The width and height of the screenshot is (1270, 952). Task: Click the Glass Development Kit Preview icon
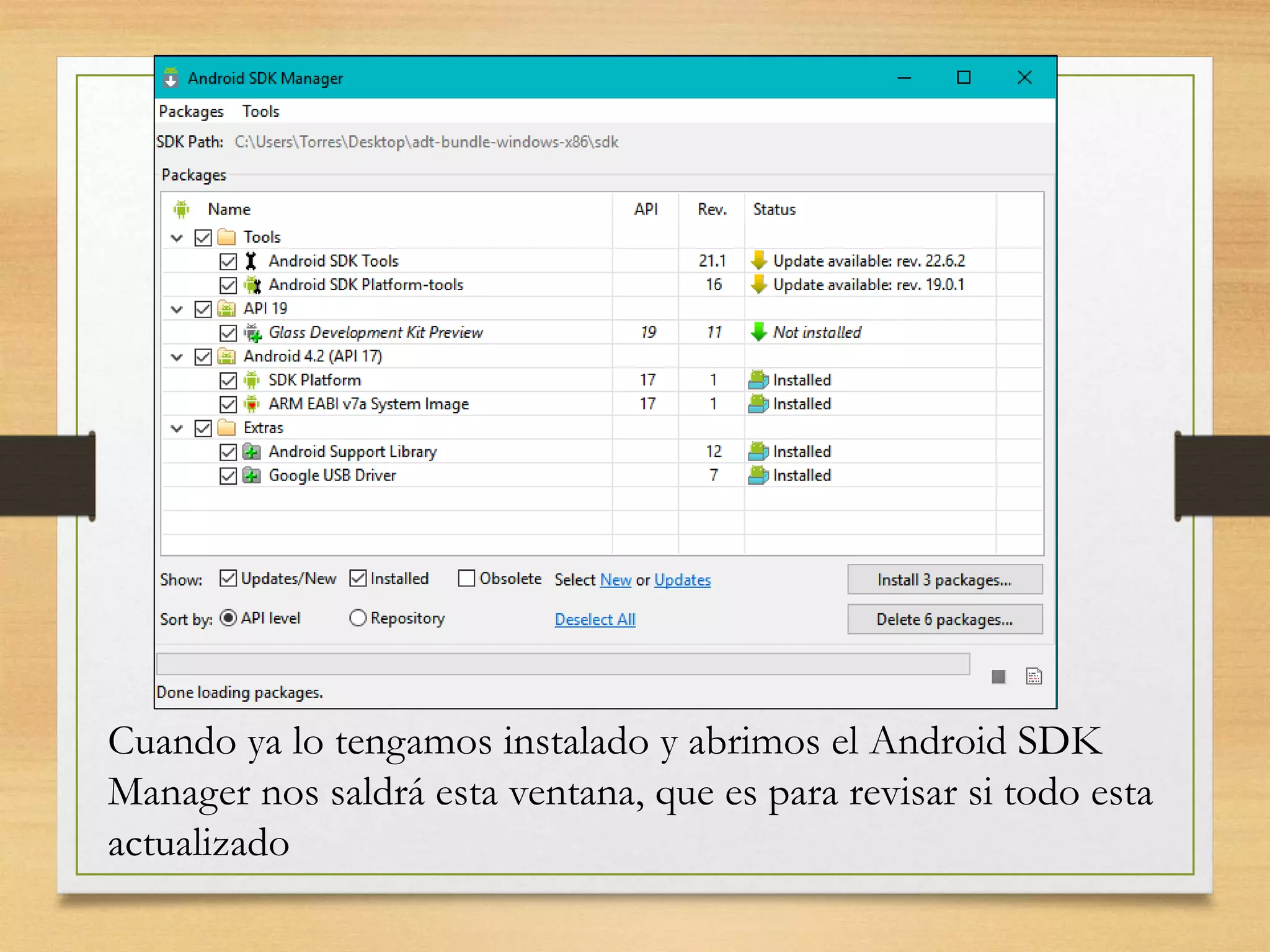pos(252,333)
